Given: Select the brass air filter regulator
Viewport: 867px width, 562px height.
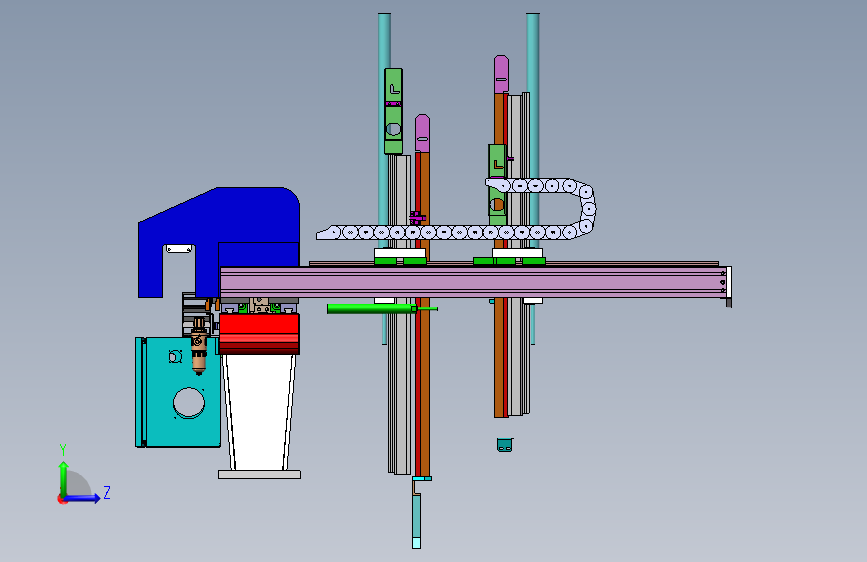Looking at the screenshot, I should pos(199,345).
